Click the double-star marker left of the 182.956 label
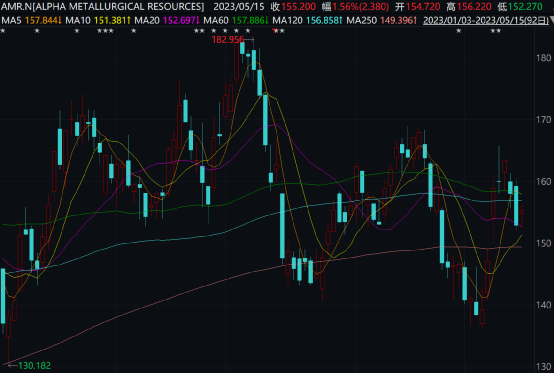The height and width of the screenshot is (373, 554). coord(199,31)
